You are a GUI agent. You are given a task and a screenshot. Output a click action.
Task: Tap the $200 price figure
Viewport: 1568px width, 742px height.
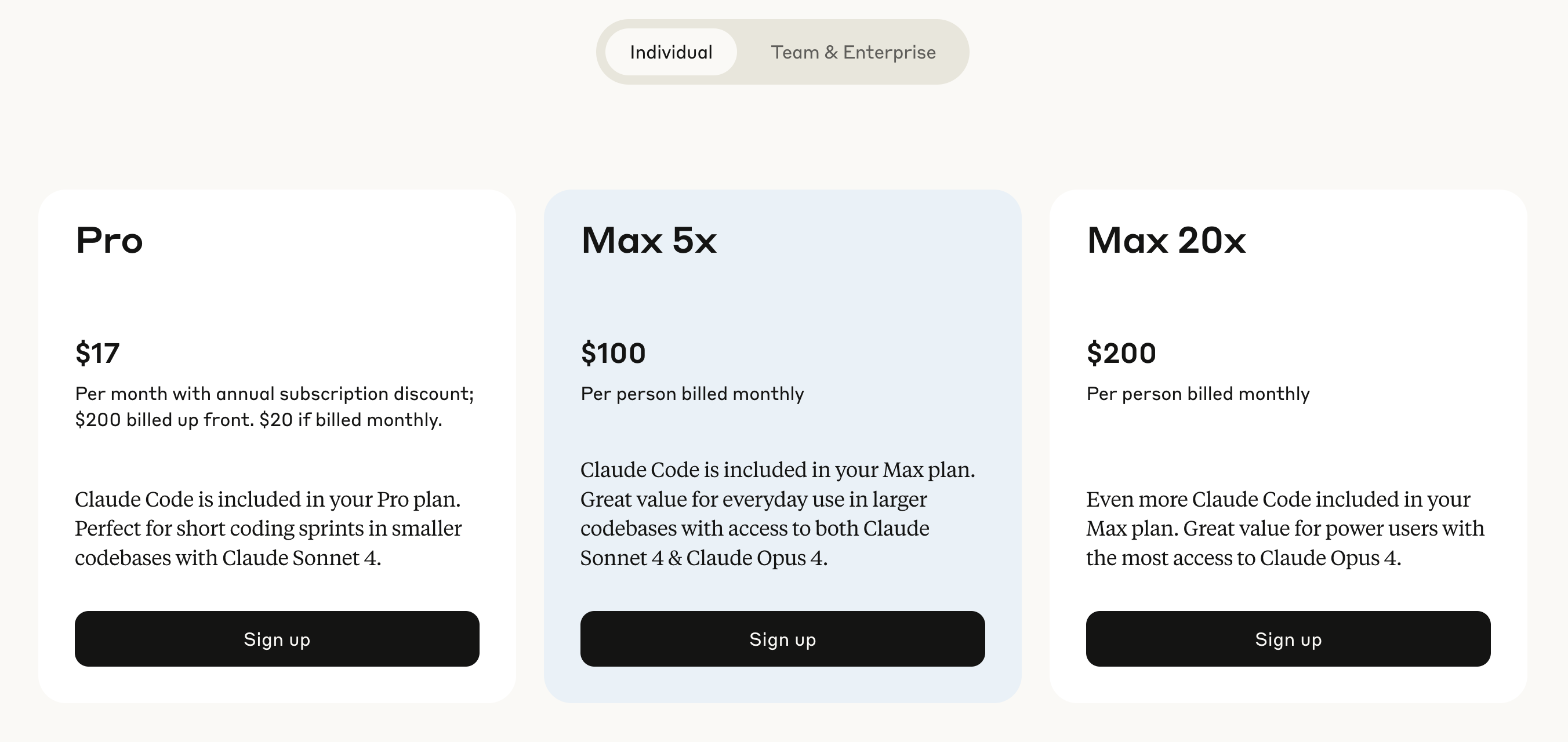pyautogui.click(x=1120, y=353)
